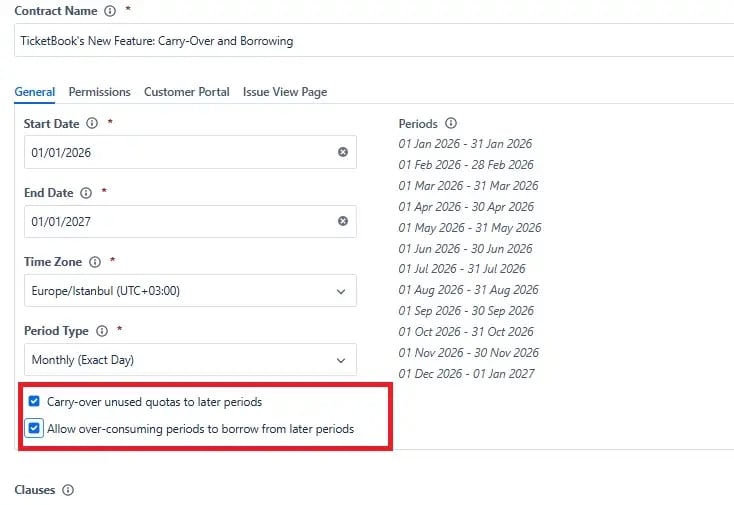Screen dimensions: 734x505
Task: Click the Start Date input field
Action: [x=180, y=152]
